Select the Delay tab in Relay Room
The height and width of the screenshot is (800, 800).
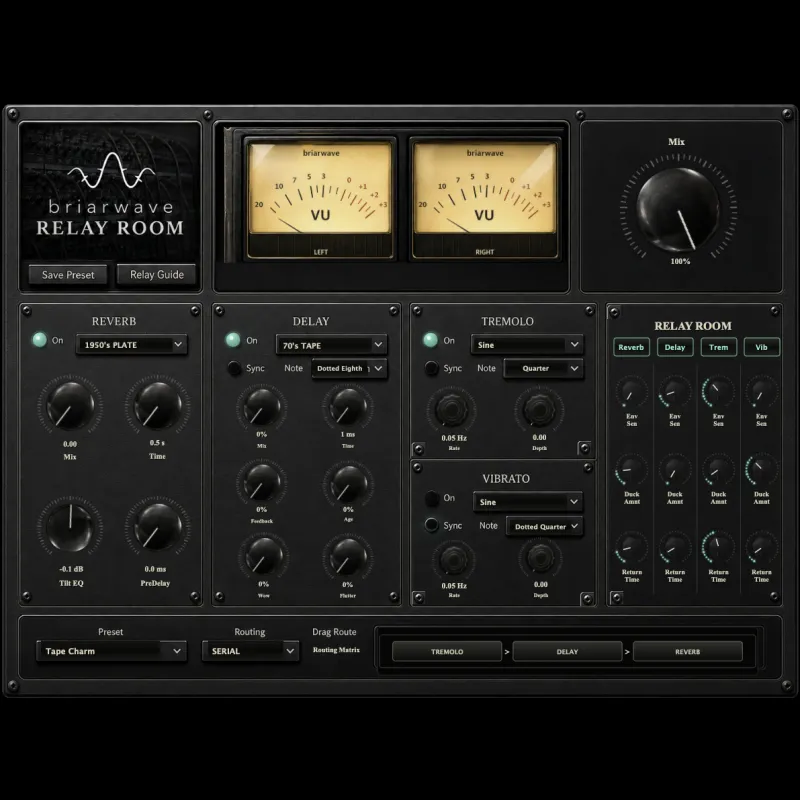[675, 347]
